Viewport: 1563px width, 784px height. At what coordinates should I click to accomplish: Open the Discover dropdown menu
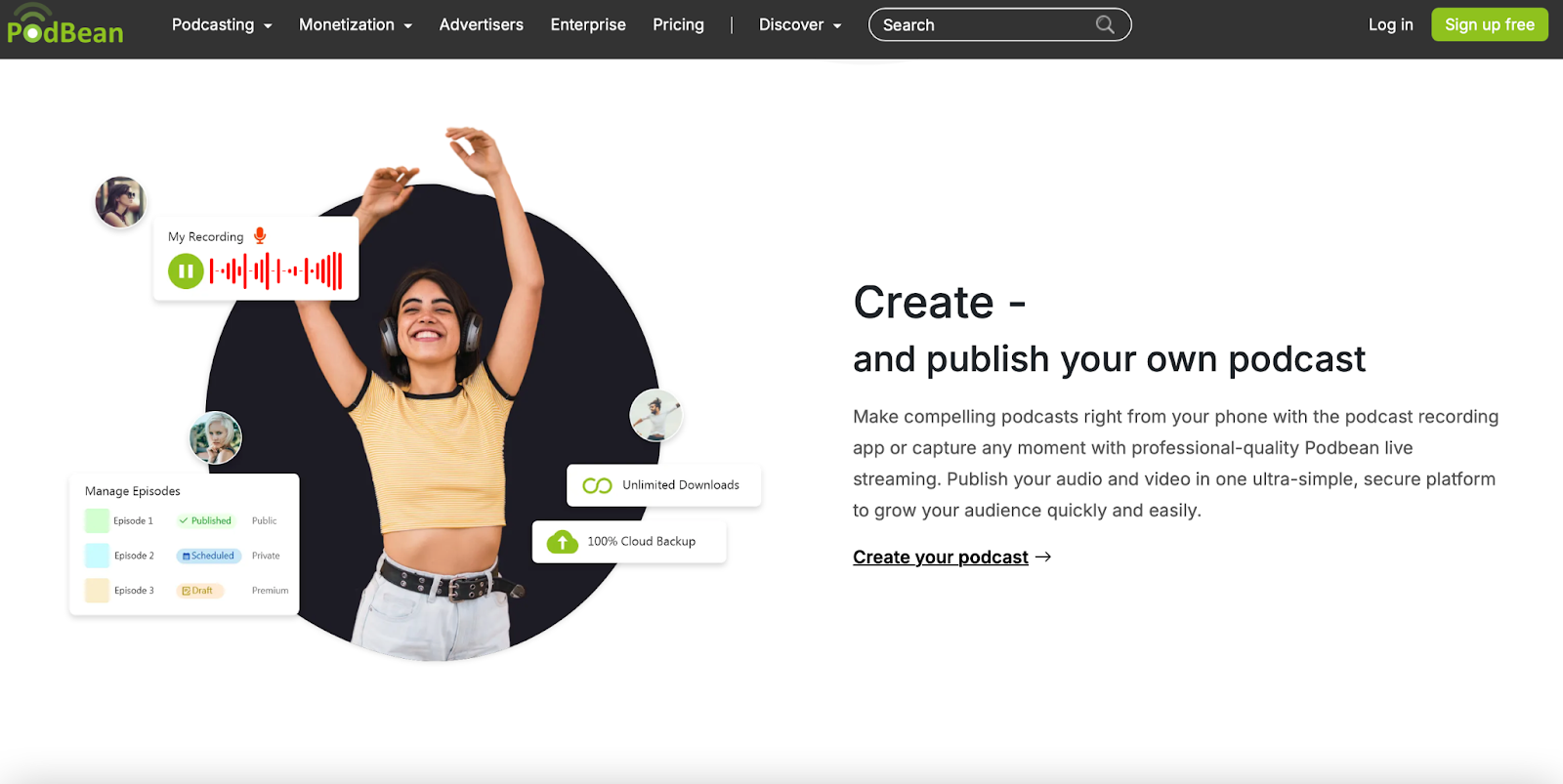click(x=800, y=24)
